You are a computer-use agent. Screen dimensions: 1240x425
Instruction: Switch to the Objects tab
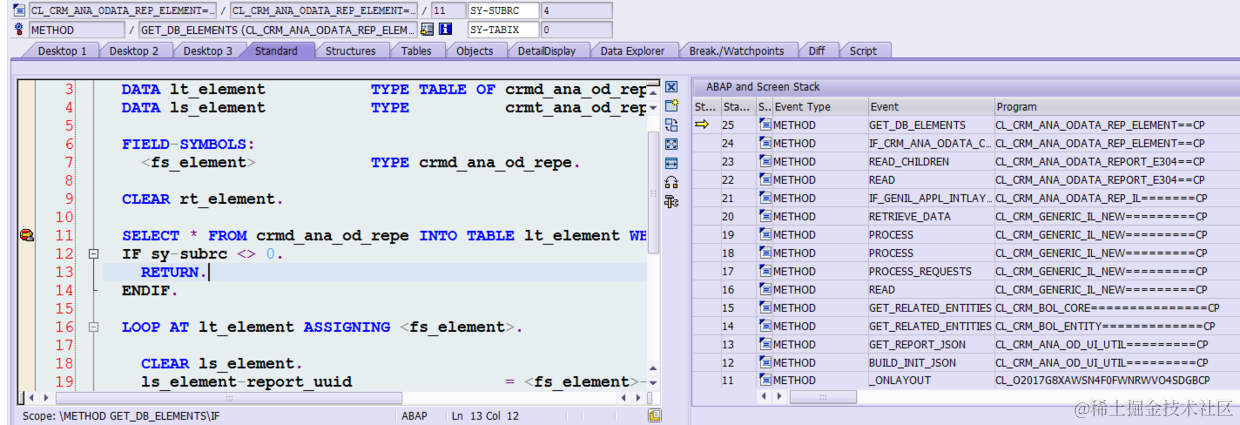pos(475,51)
